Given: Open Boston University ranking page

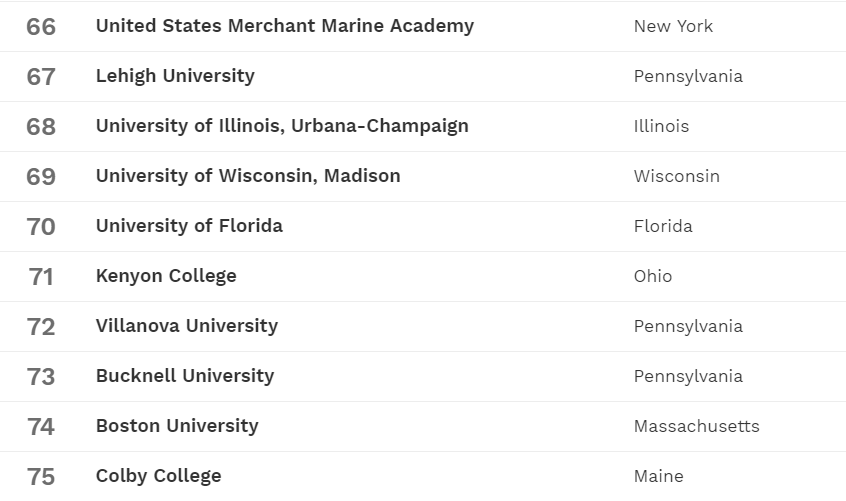Looking at the screenshot, I should (x=177, y=426).
